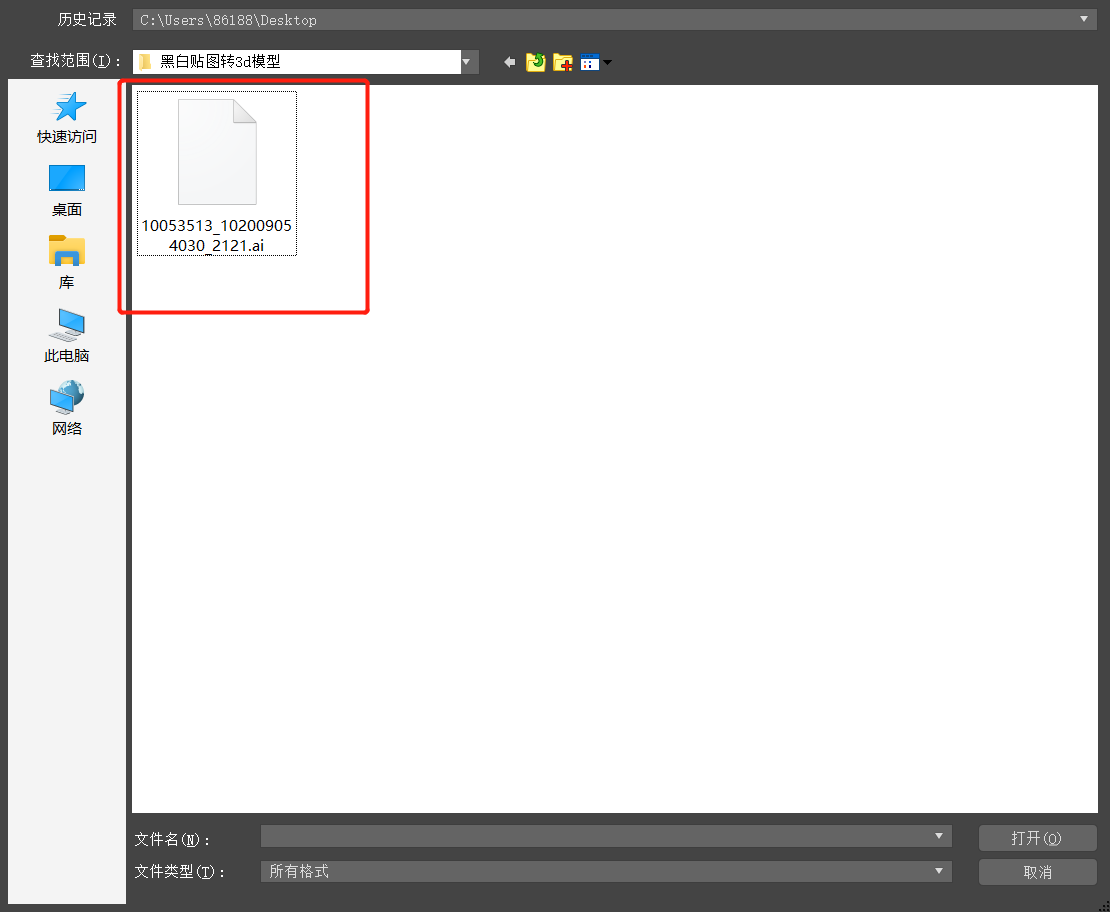The height and width of the screenshot is (912, 1110).
Task: Click the 打开 button
Action: point(1037,838)
